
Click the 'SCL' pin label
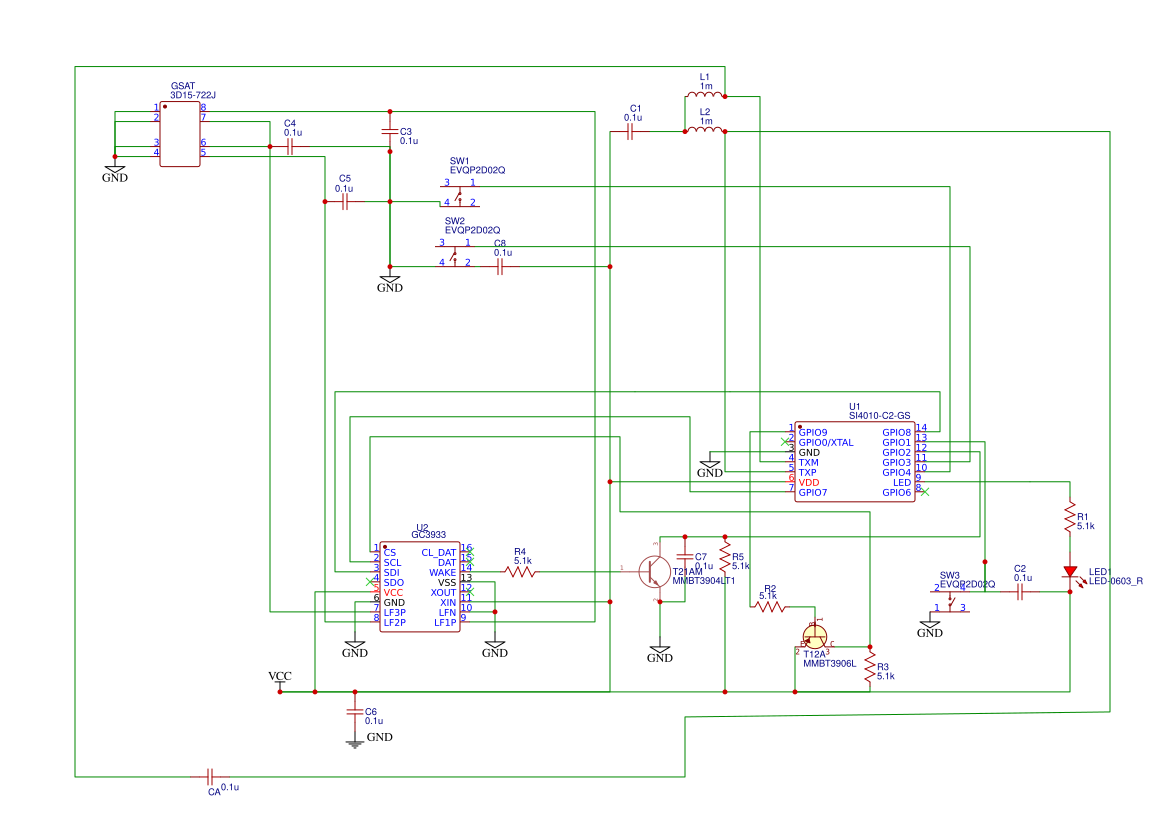[x=392, y=563]
